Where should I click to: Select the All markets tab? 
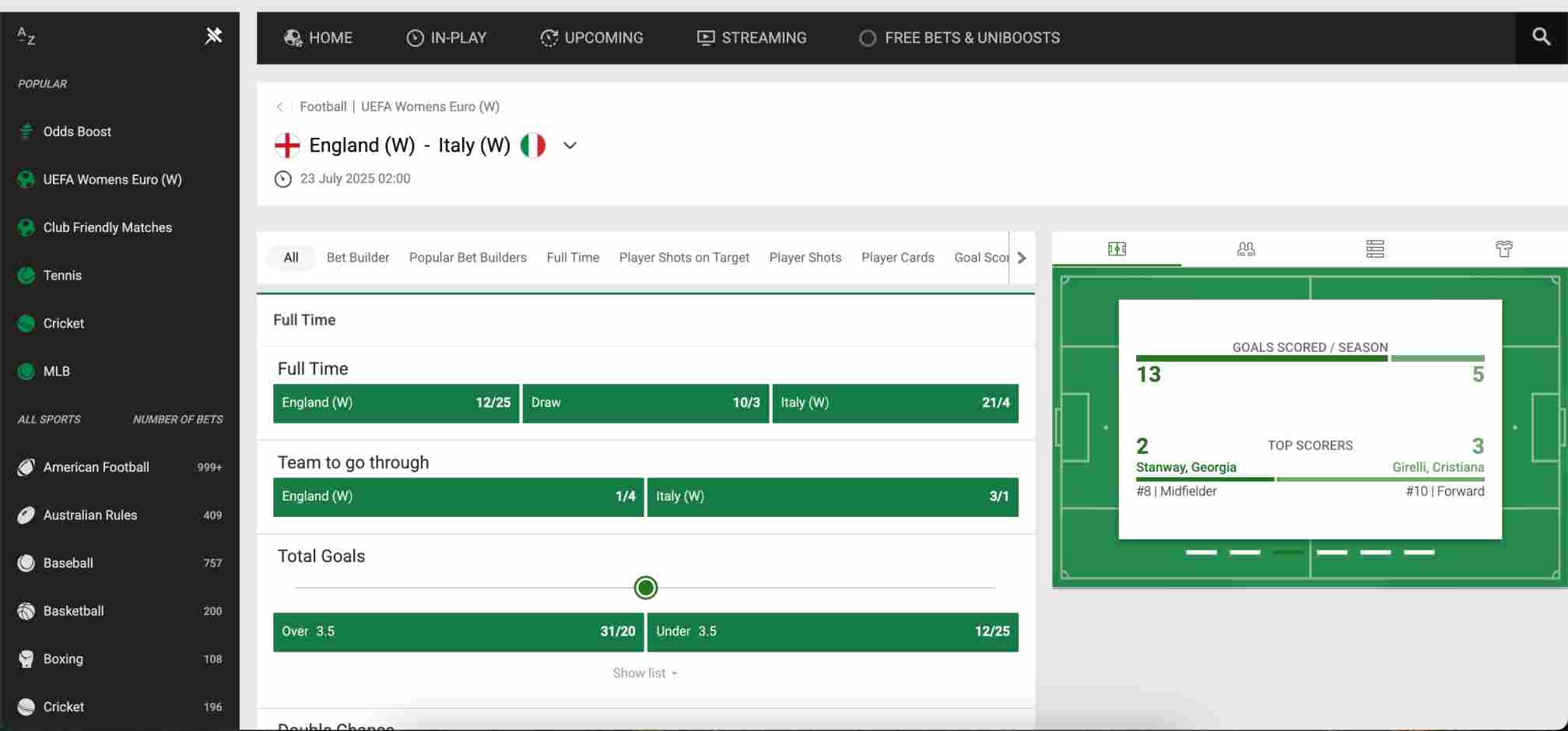click(291, 258)
